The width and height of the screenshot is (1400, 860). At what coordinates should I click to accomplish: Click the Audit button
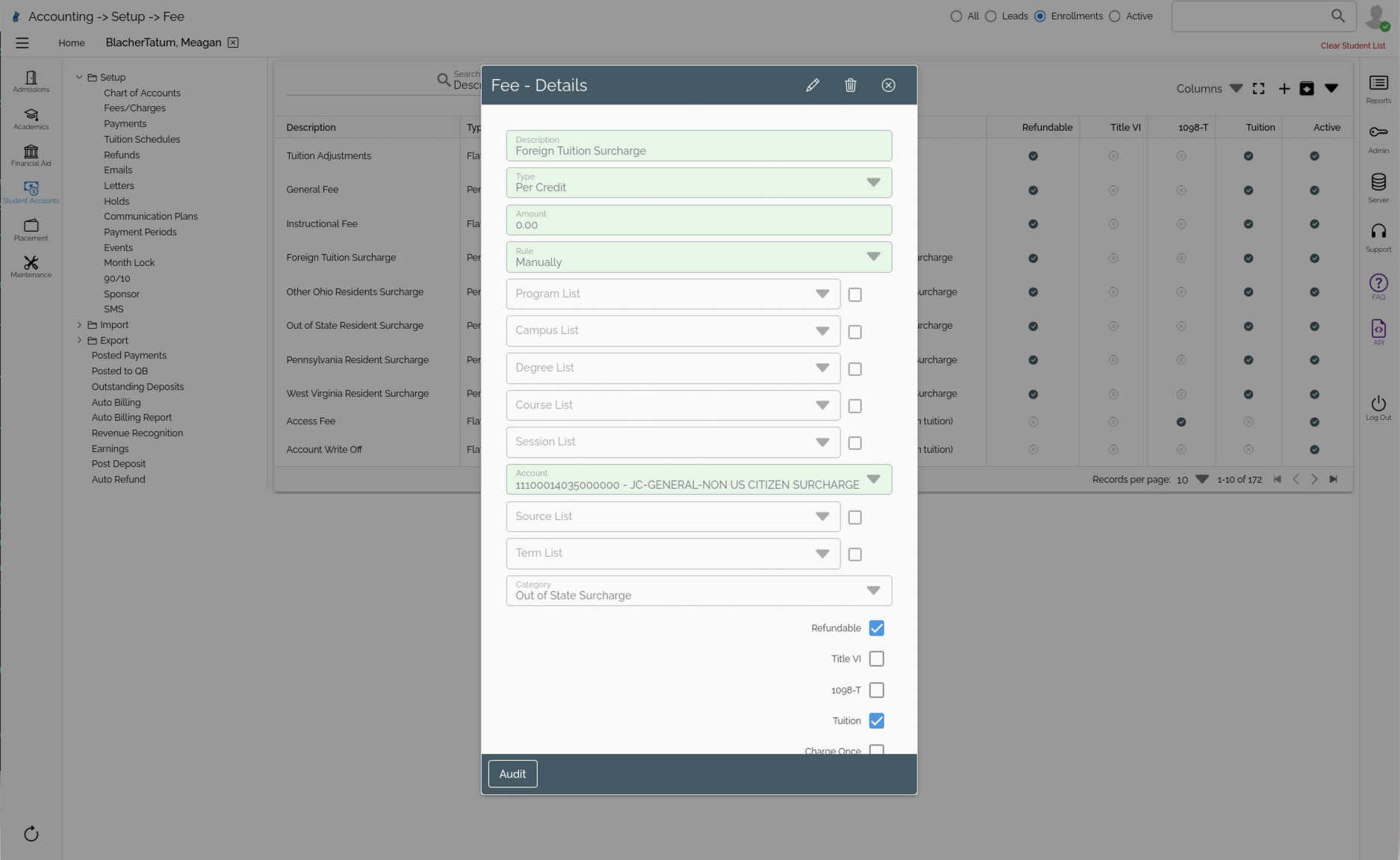[x=512, y=773]
